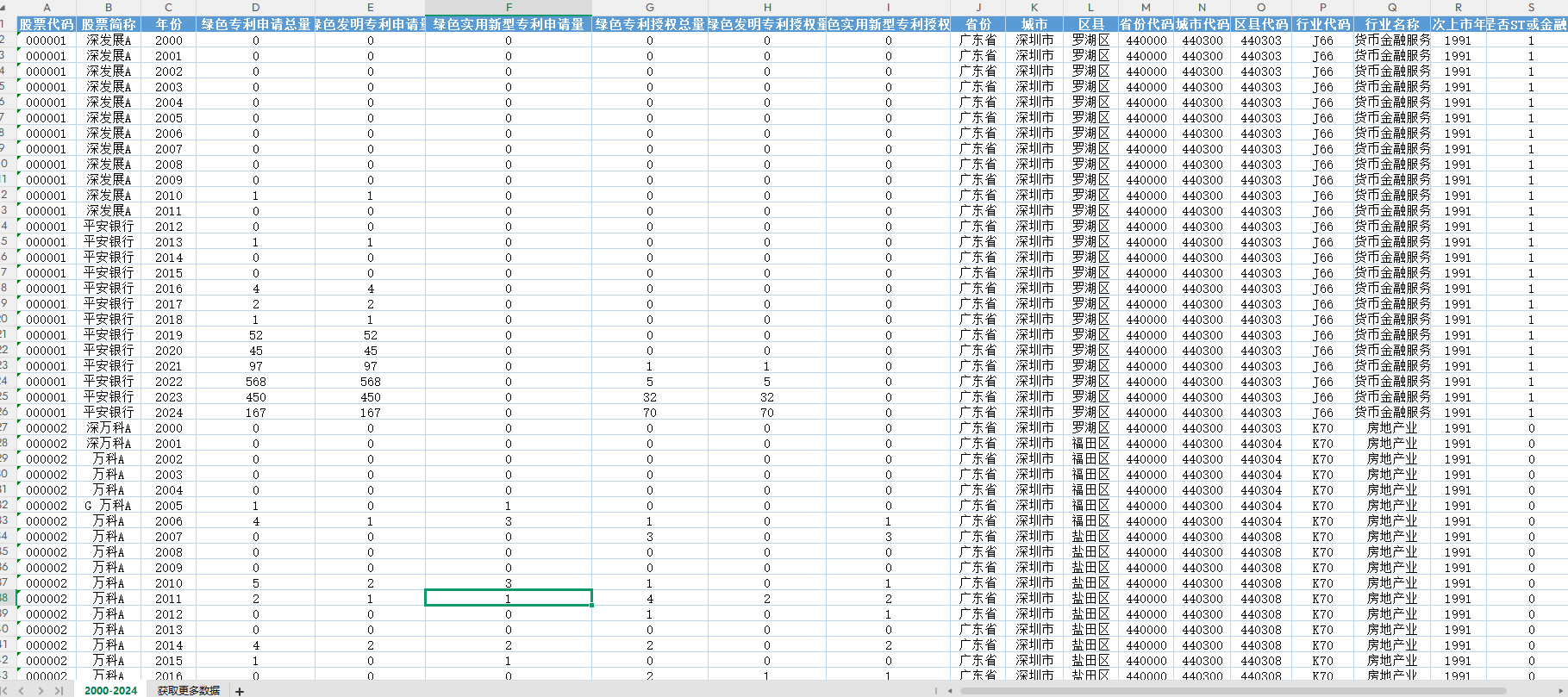Go to the next sheet using the arrow
The image size is (1568, 697).
click(x=41, y=691)
